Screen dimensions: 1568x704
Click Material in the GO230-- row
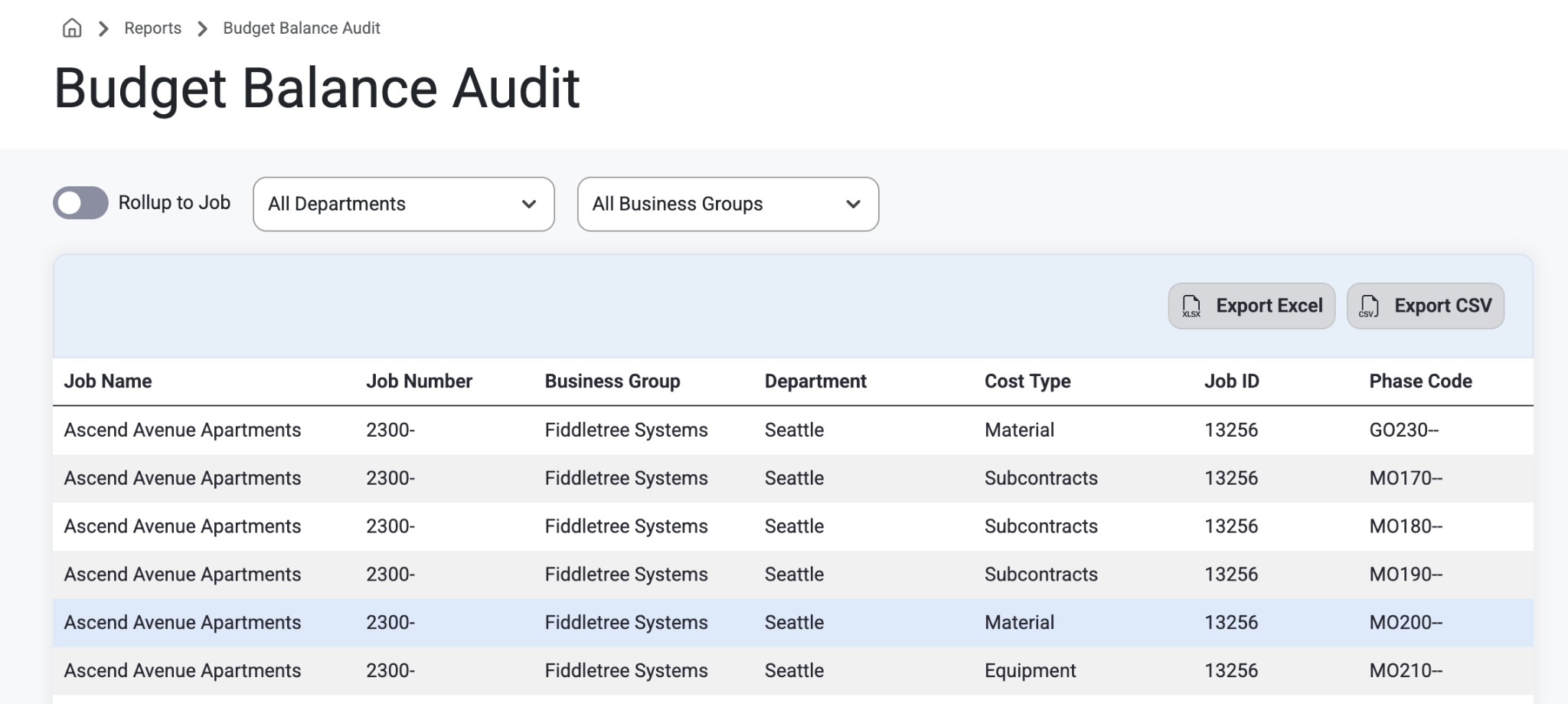(1019, 430)
